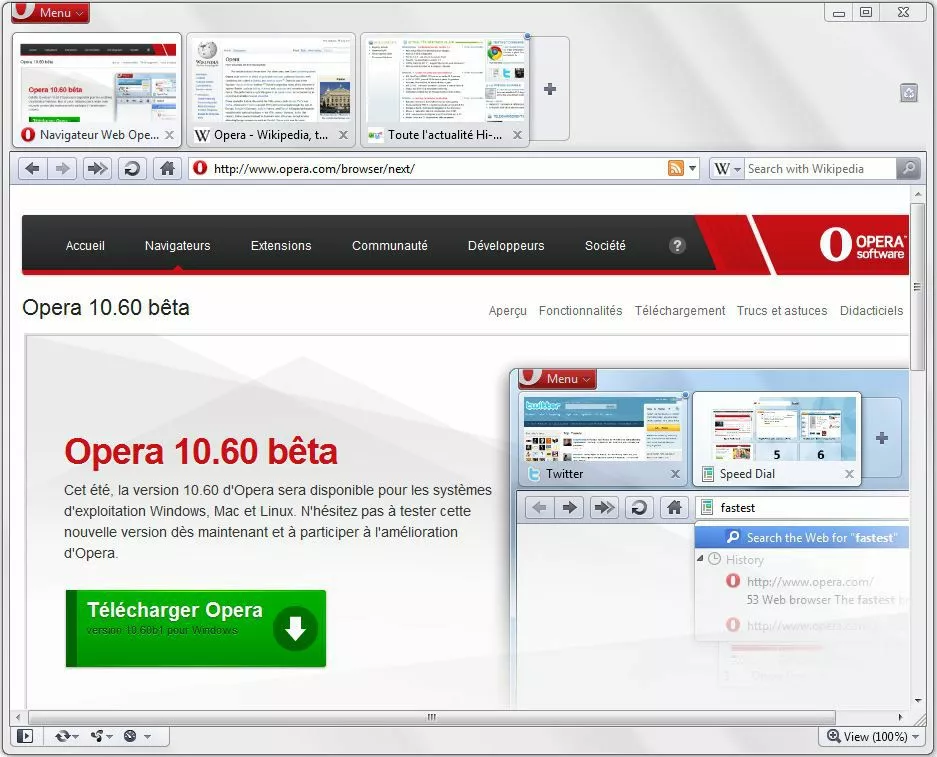
Task: Reload the current page
Action: point(131,169)
